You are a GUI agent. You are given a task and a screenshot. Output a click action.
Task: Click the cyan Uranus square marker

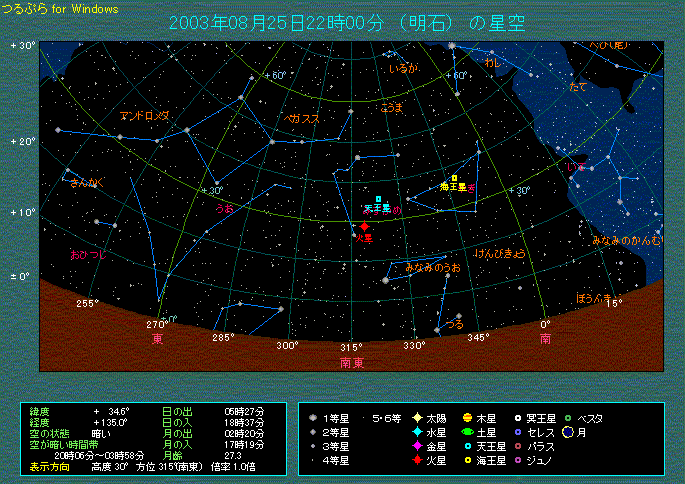(x=379, y=199)
